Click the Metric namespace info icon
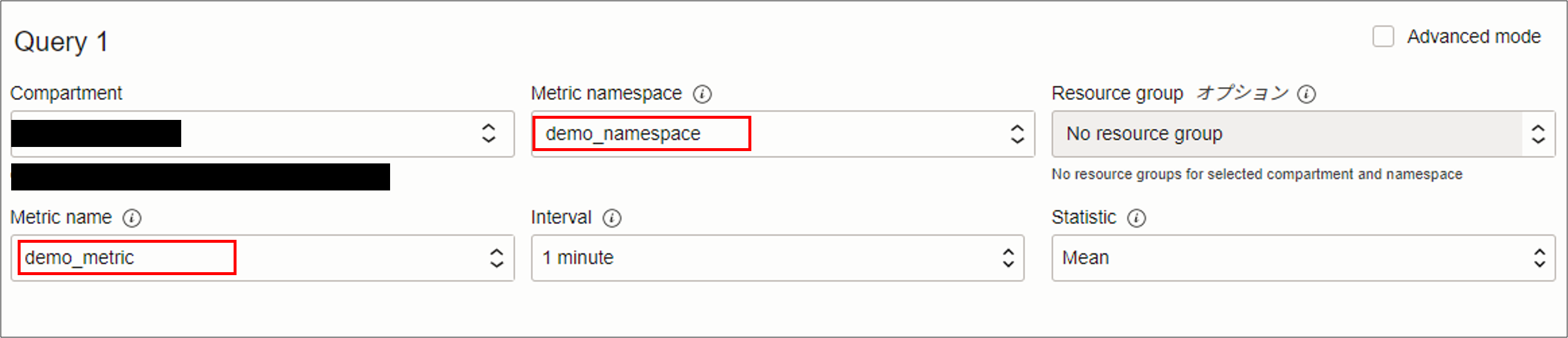 coord(702,94)
